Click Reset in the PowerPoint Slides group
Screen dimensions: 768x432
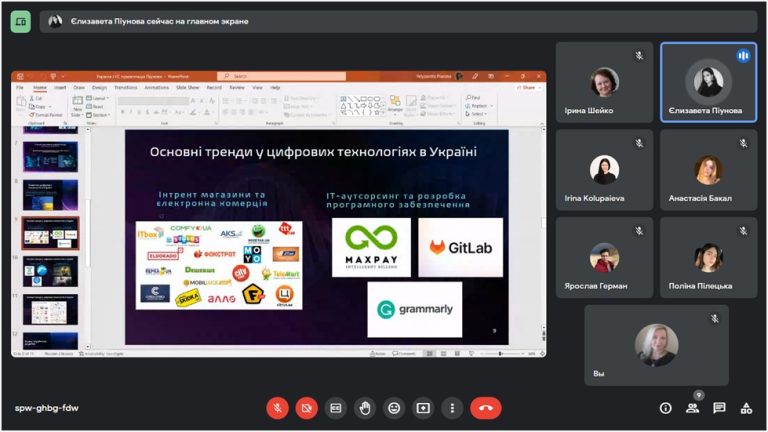click(x=95, y=106)
